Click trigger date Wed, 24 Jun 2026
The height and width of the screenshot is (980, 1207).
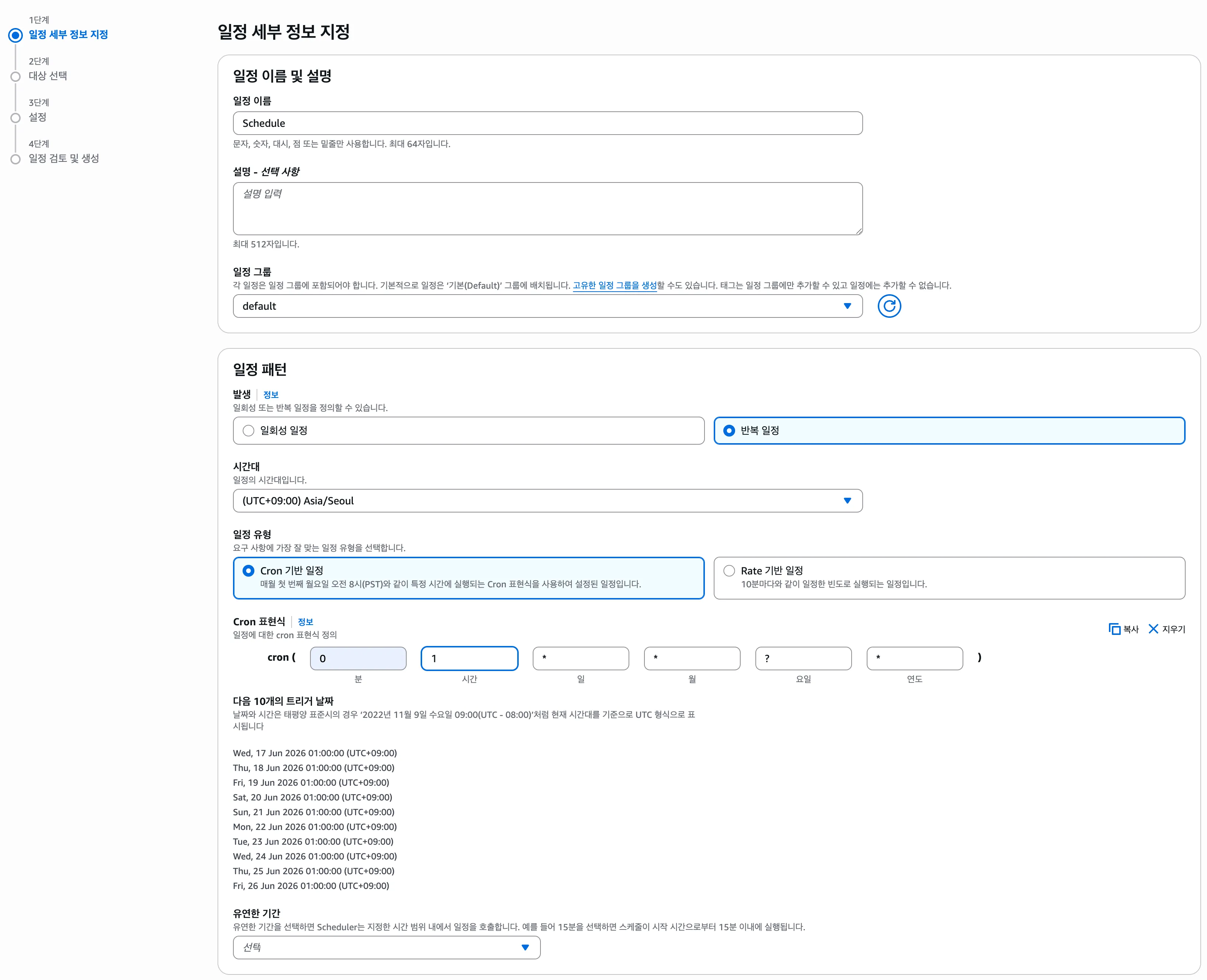point(315,856)
